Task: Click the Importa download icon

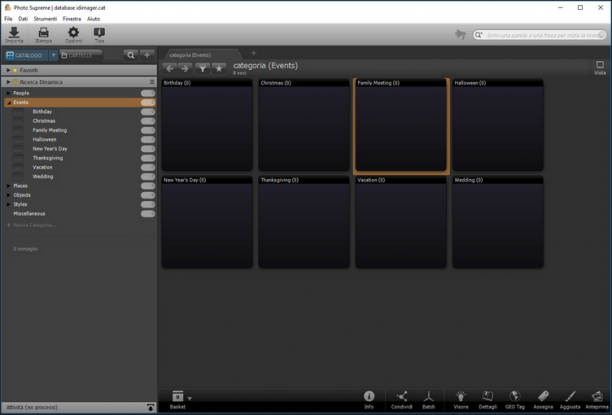Action: pos(14,33)
